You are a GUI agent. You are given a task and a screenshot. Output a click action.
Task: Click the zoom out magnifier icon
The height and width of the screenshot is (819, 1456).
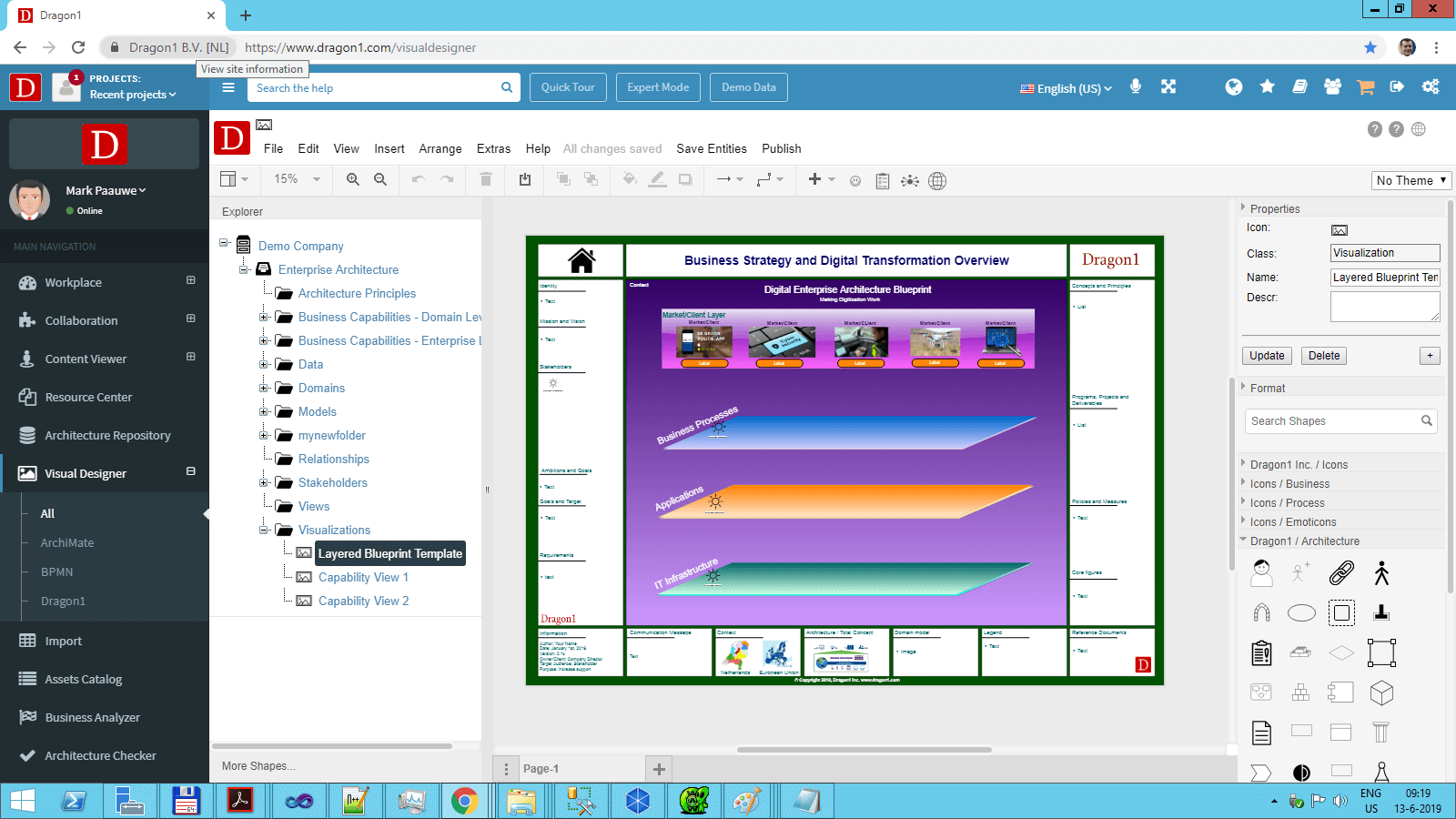pos(380,180)
